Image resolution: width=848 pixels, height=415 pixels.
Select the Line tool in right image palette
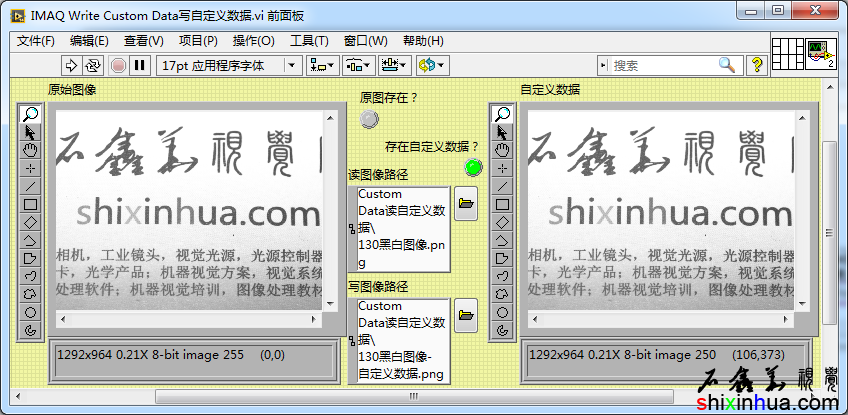tap(502, 187)
